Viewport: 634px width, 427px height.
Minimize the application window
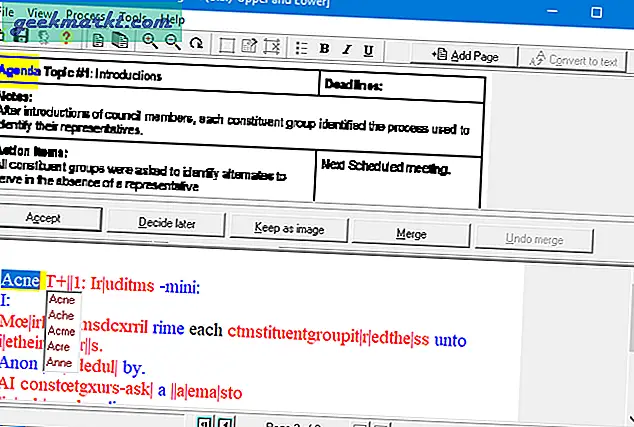(x=552, y=11)
